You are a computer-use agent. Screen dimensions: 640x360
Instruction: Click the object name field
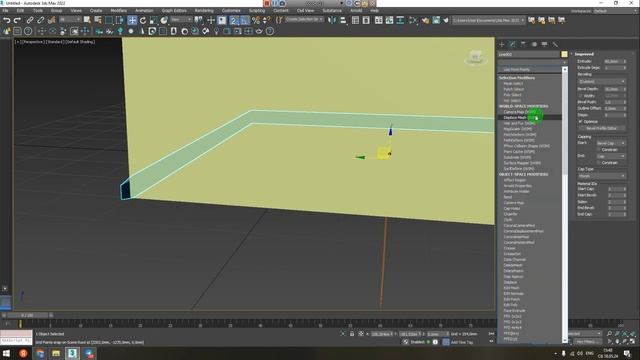click(x=529, y=54)
